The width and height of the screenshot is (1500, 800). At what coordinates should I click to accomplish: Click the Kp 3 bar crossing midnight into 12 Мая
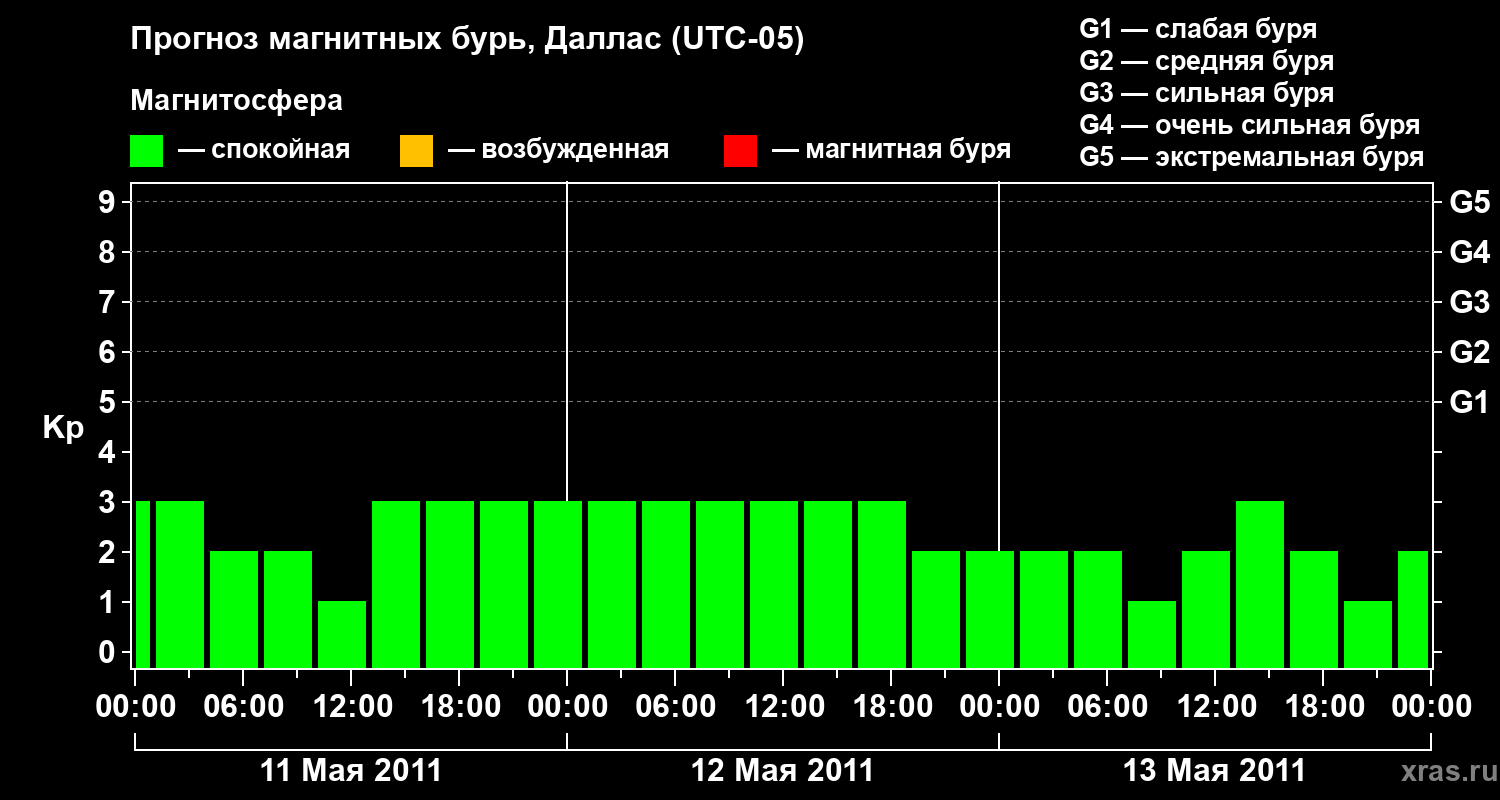coord(558,584)
